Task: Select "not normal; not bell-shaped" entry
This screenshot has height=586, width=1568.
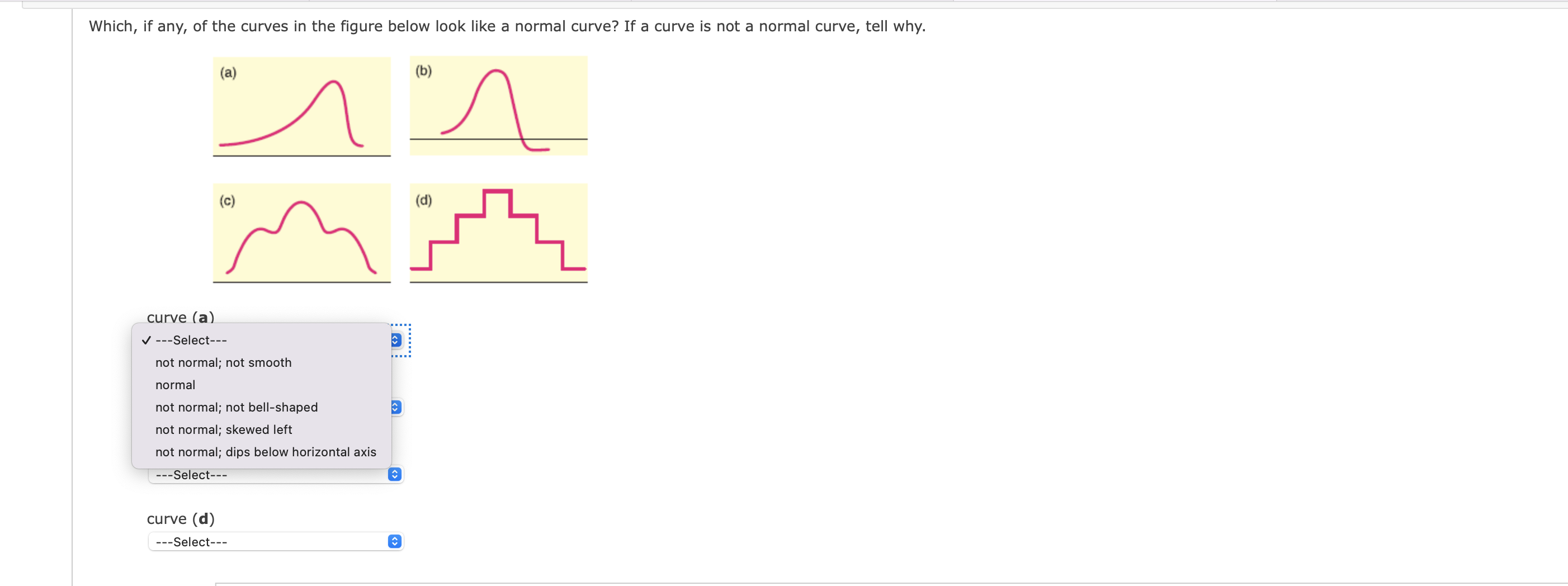Action: [236, 407]
